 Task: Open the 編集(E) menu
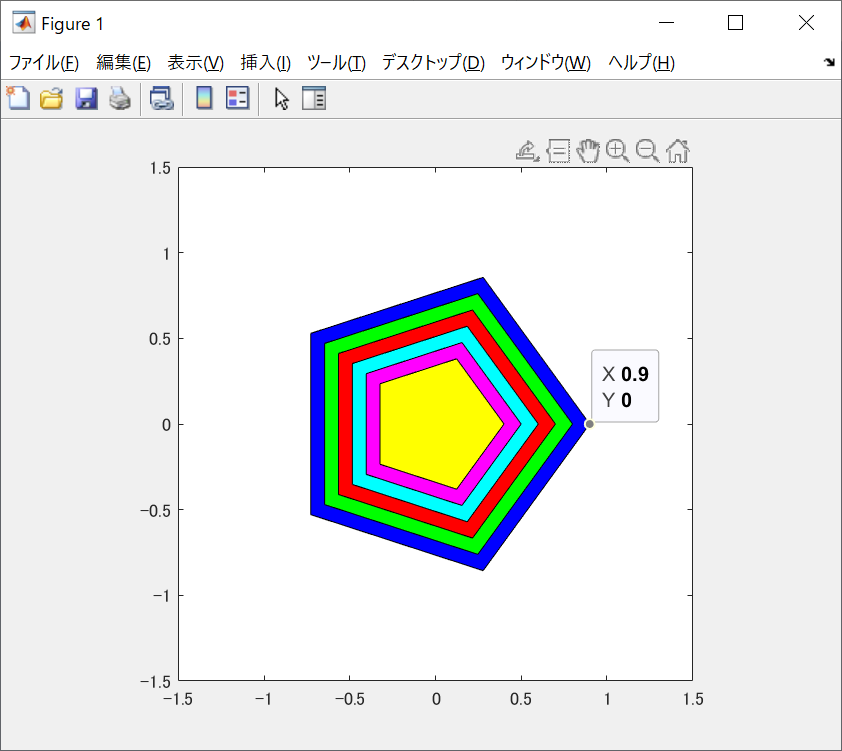[124, 63]
